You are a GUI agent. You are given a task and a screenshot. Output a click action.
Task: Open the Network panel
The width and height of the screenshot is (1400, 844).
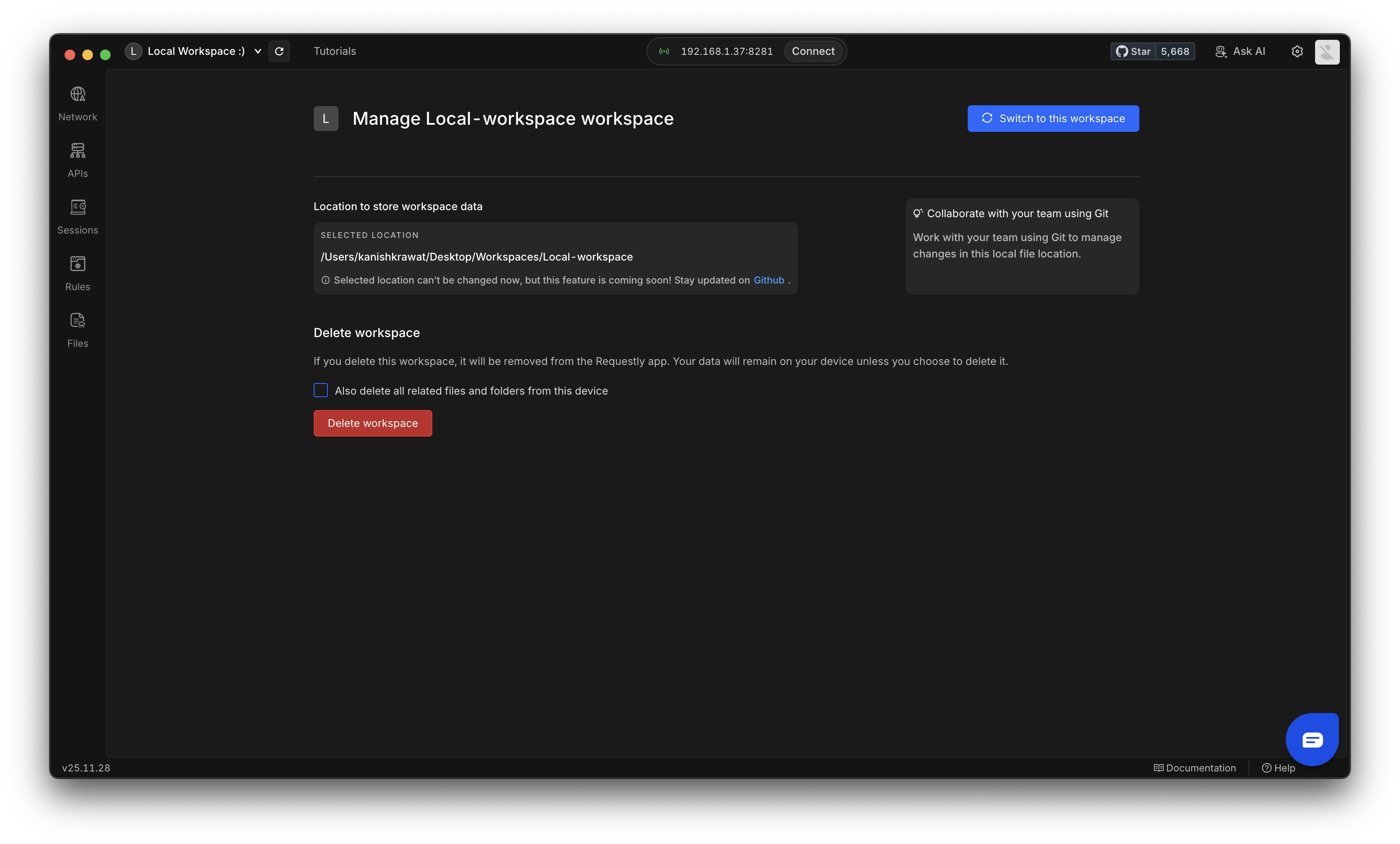[x=77, y=104]
